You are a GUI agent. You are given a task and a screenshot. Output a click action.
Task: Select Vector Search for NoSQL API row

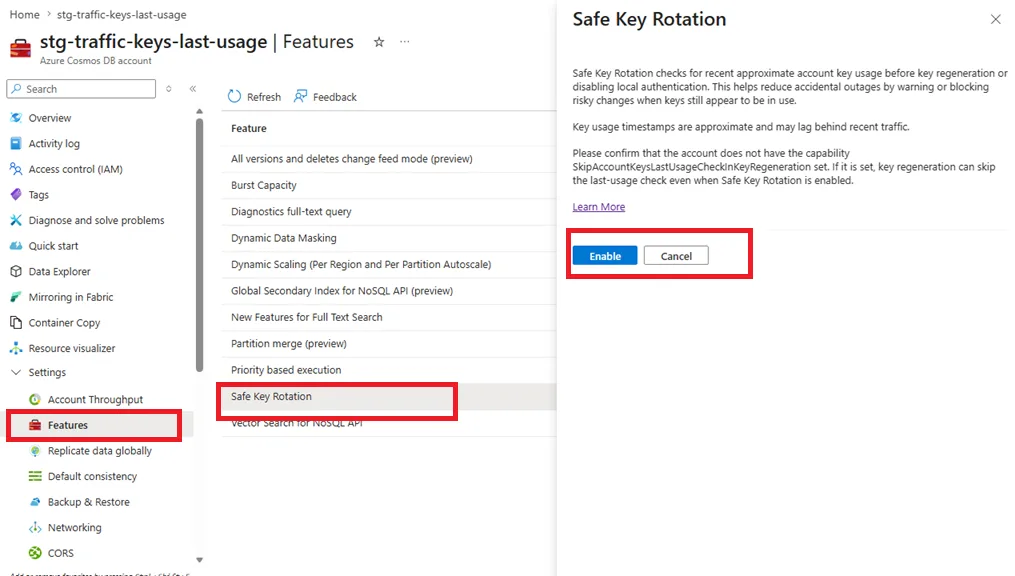(388, 423)
